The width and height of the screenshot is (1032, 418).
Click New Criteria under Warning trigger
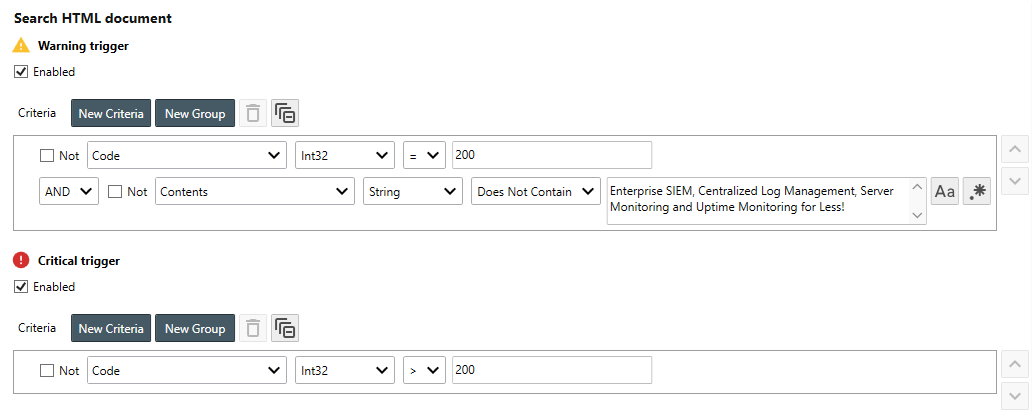[x=110, y=114]
